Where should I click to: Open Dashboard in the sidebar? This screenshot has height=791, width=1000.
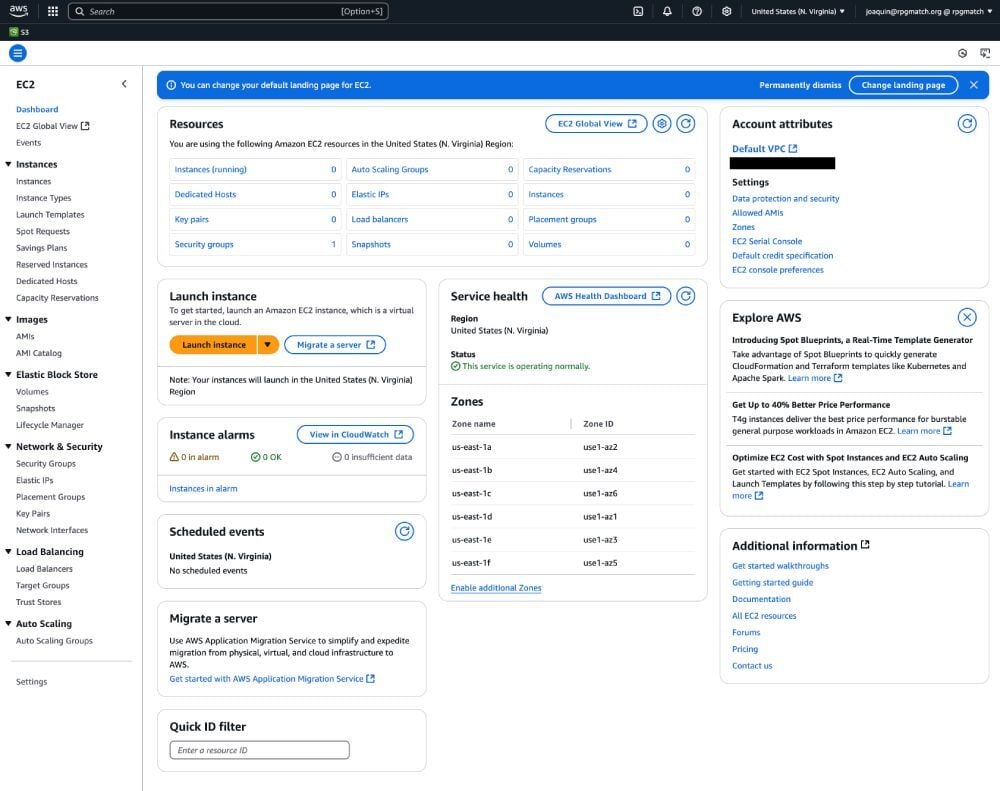[37, 109]
